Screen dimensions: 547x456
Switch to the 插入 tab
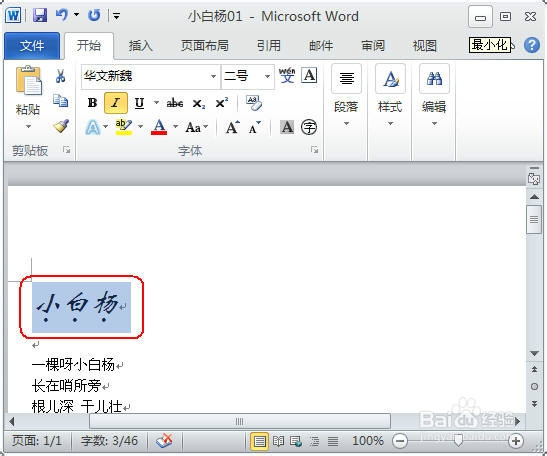click(141, 46)
